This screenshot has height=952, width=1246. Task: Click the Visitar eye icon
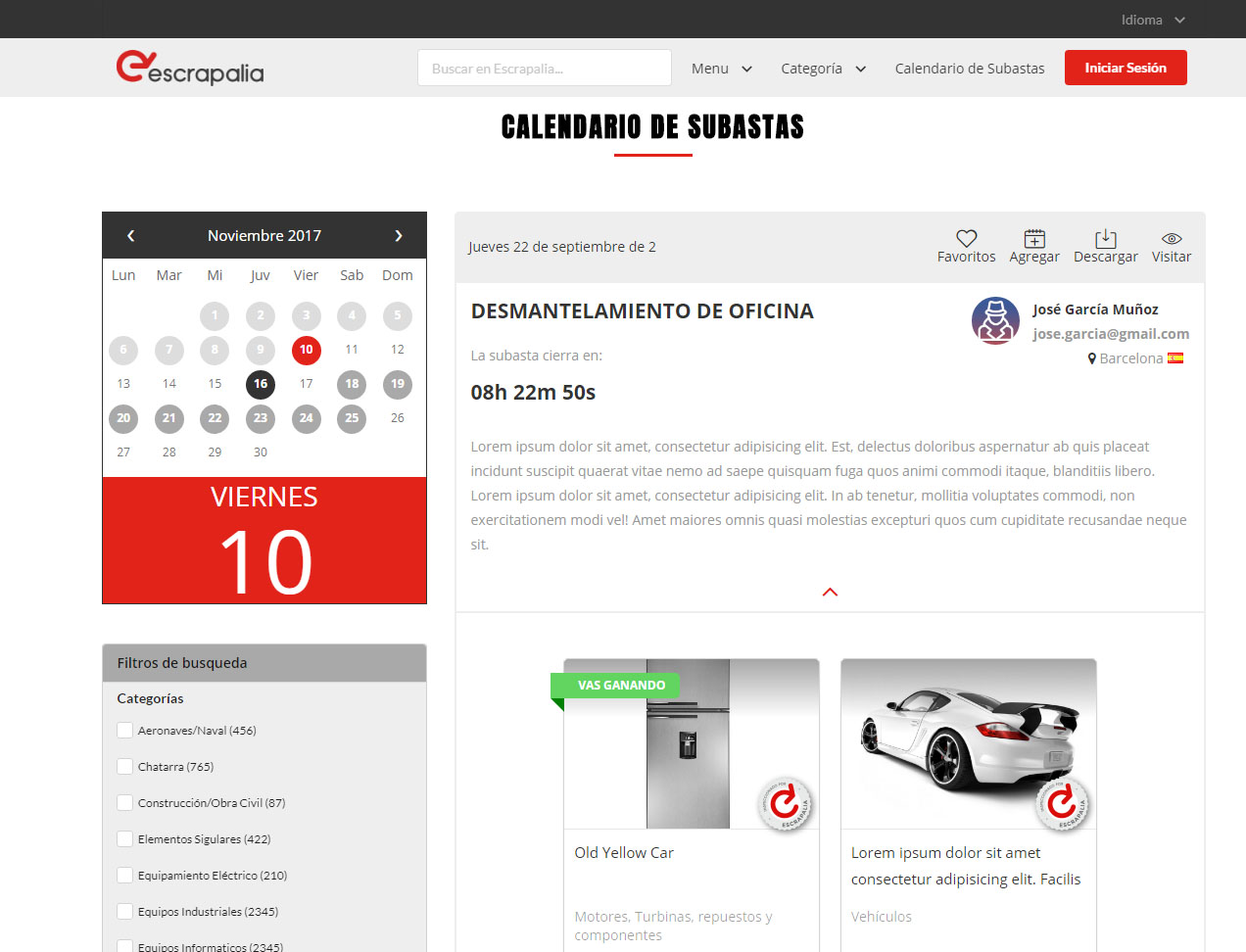pyautogui.click(x=1172, y=238)
